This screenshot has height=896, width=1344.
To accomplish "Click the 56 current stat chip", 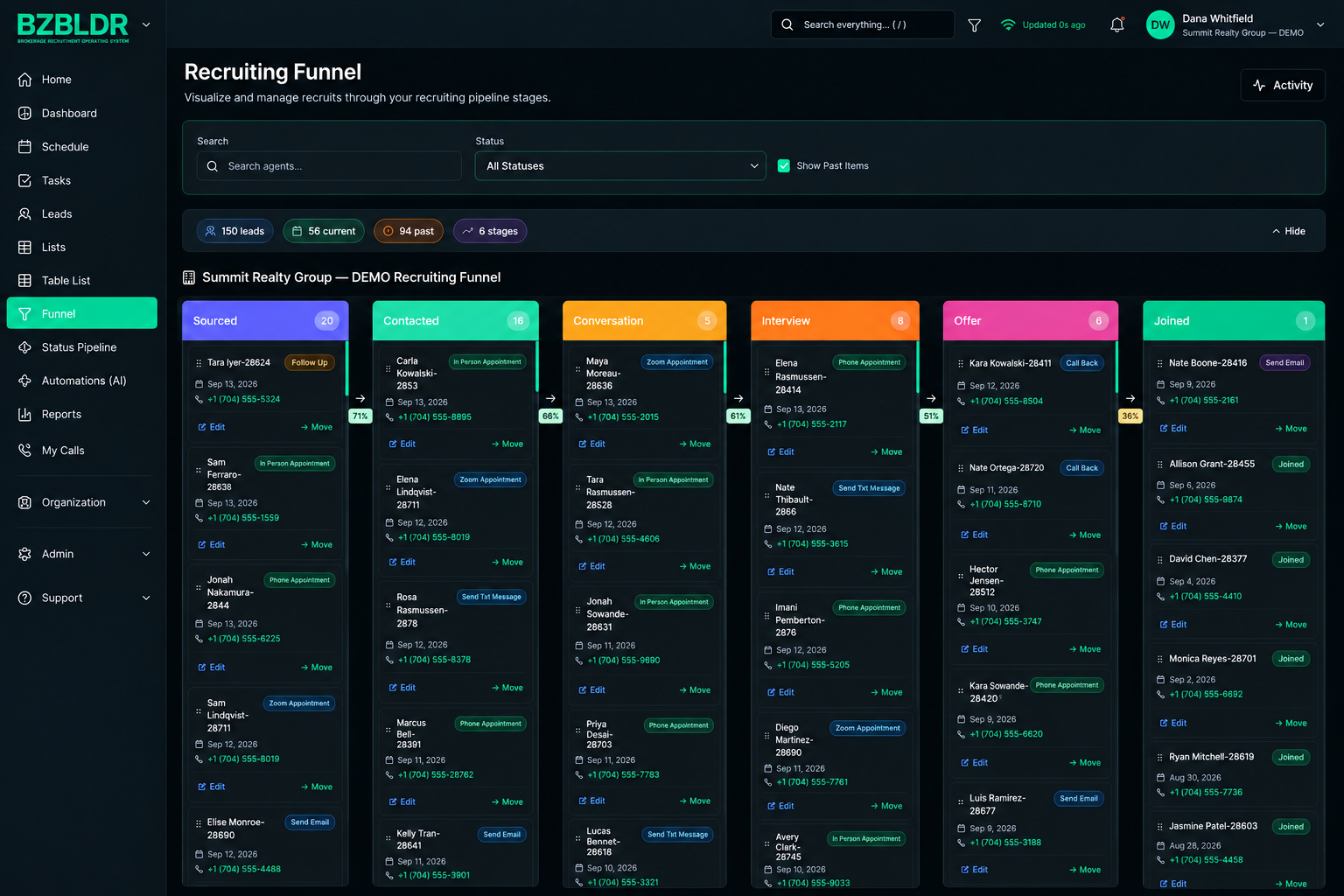I will click(324, 231).
